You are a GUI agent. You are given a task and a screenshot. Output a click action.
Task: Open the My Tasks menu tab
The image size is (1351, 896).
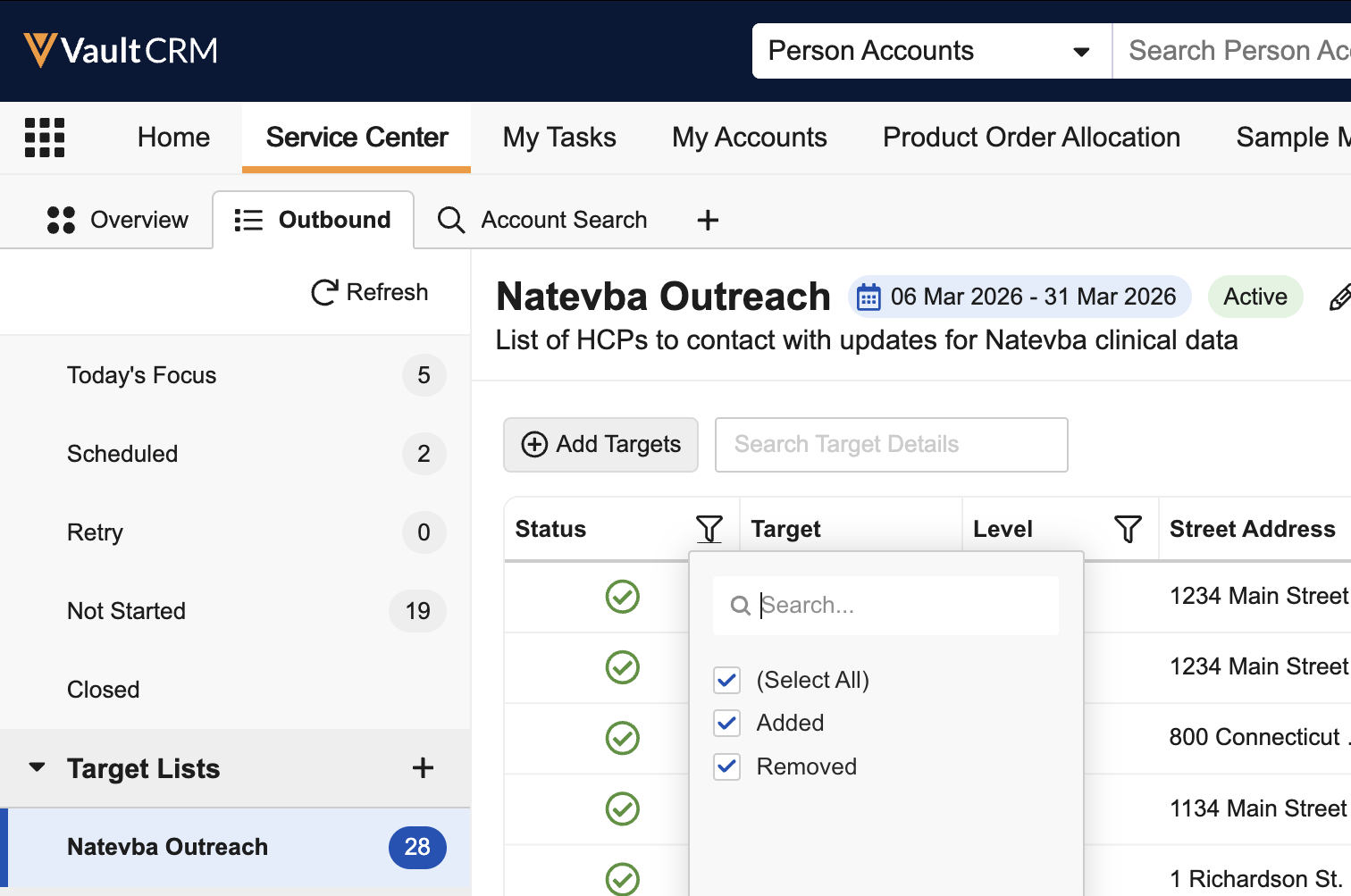[x=559, y=138]
